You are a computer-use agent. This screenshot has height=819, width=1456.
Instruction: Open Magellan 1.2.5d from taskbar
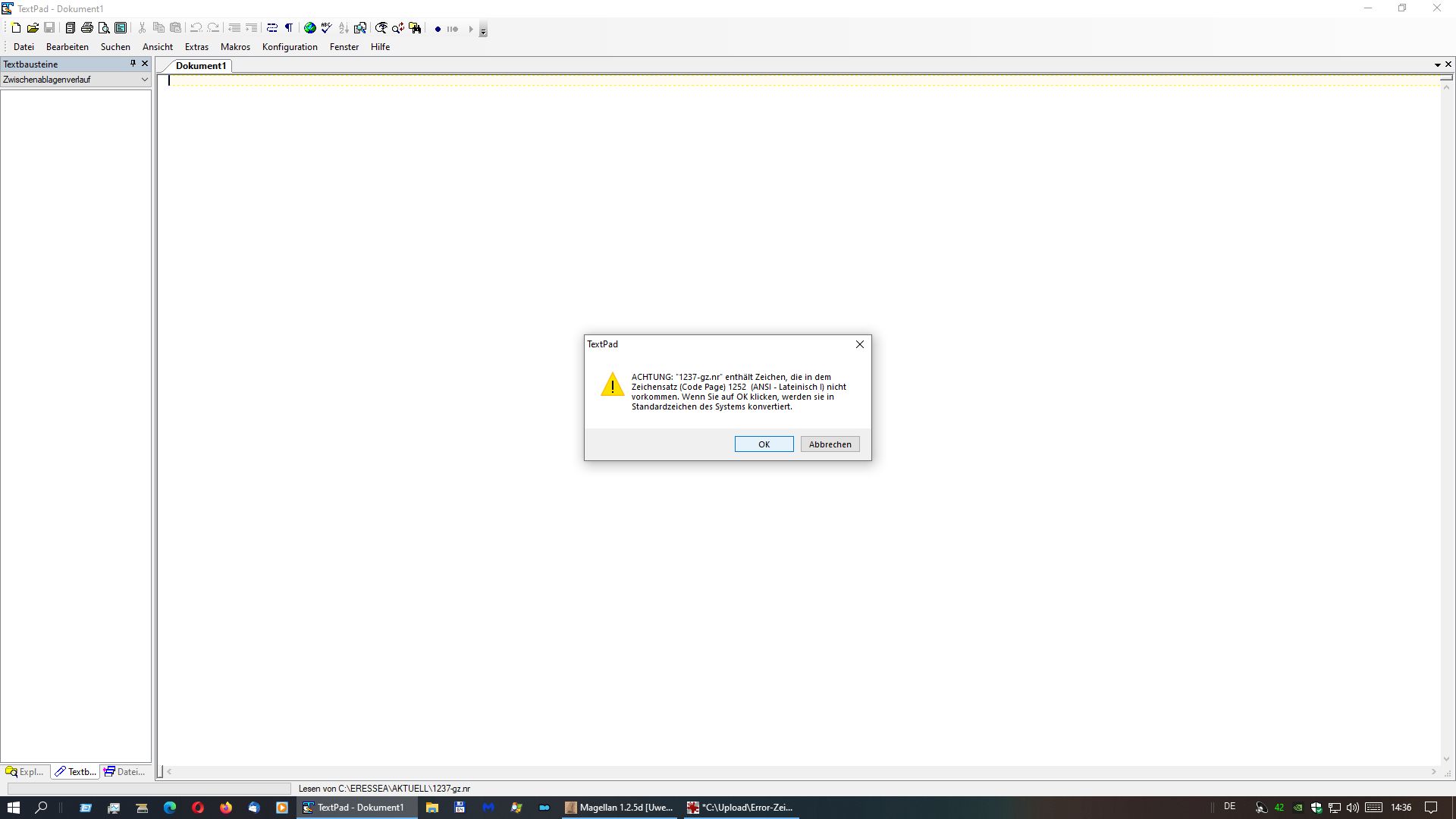coord(619,808)
